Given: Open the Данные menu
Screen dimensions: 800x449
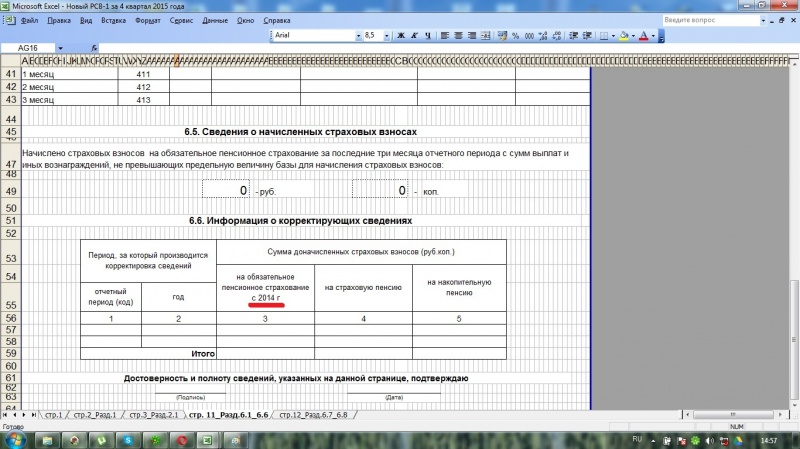Looking at the screenshot, I should (x=215, y=20).
